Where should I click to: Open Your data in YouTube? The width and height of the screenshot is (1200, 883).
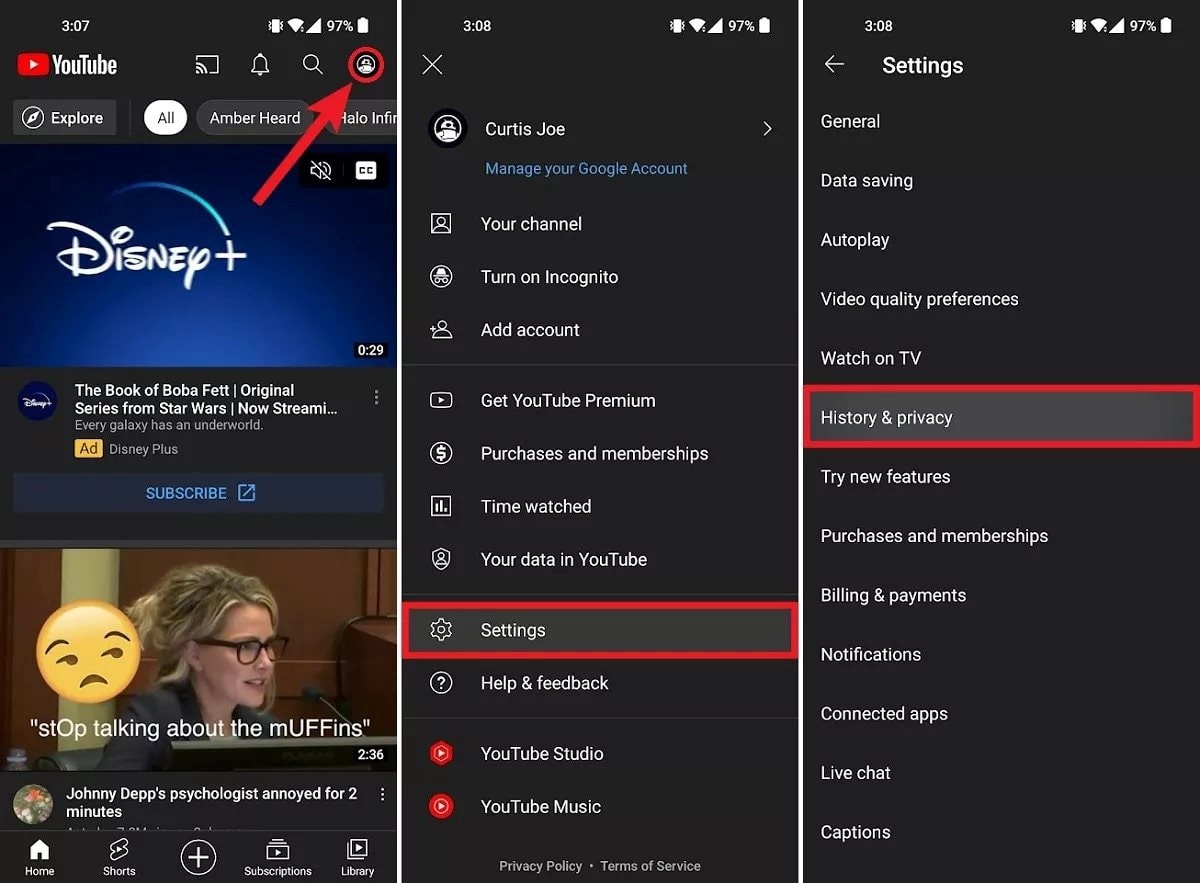coord(600,559)
